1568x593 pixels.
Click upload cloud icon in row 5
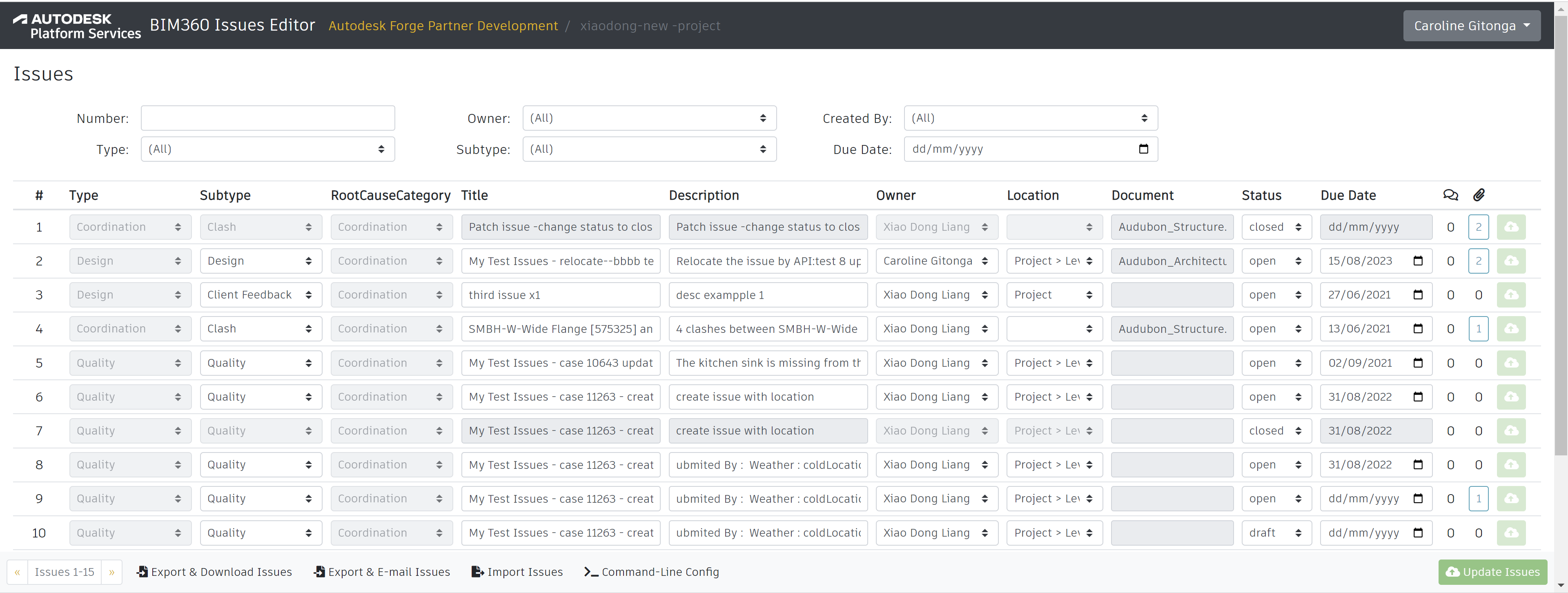click(x=1511, y=363)
